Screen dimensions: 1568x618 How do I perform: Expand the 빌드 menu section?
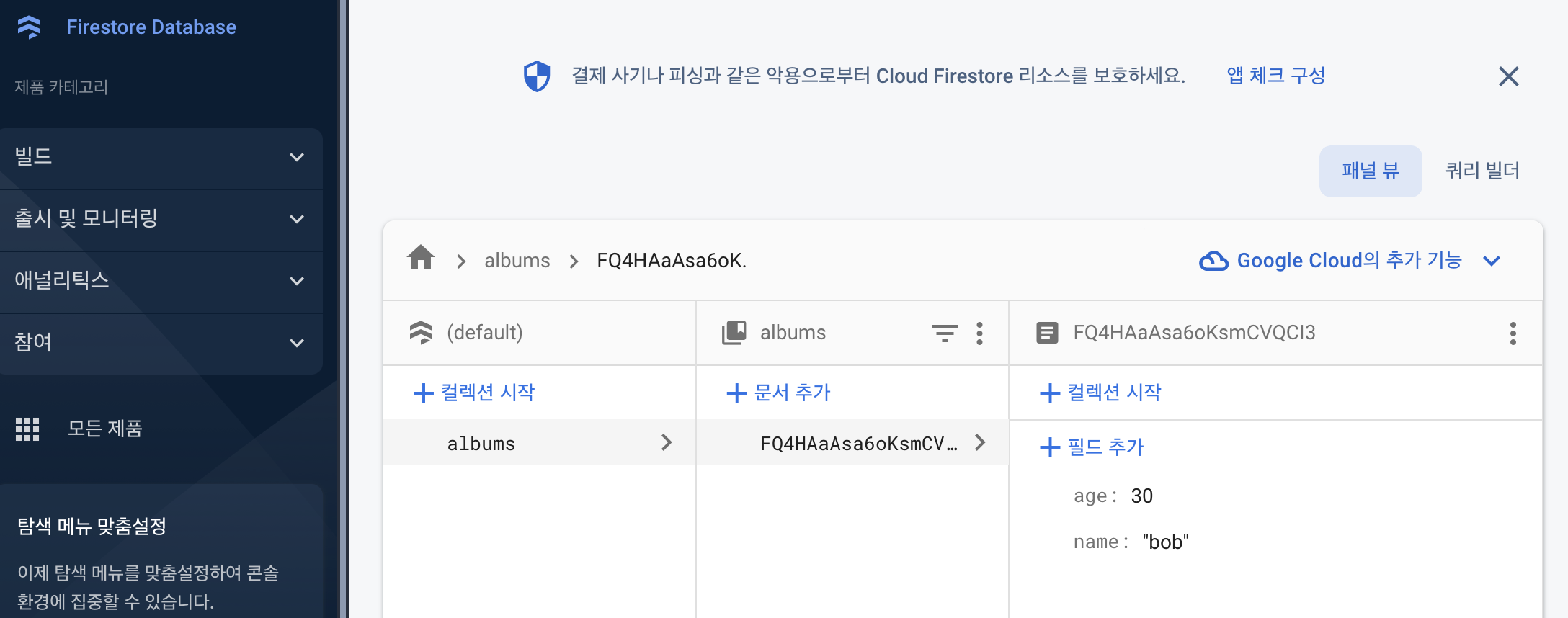coord(161,157)
